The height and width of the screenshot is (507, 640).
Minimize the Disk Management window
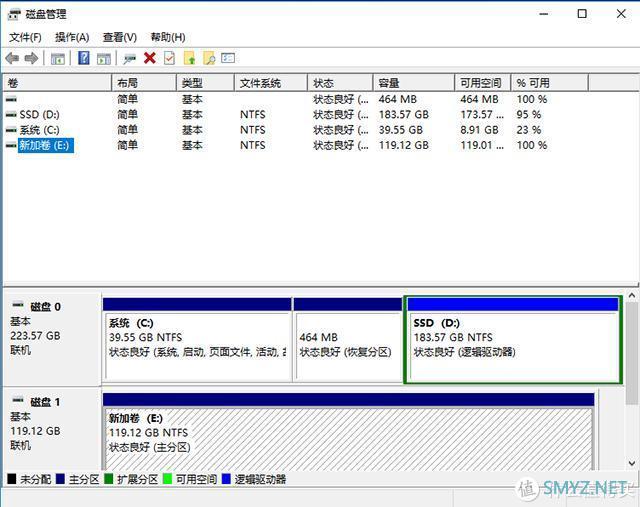click(x=544, y=14)
